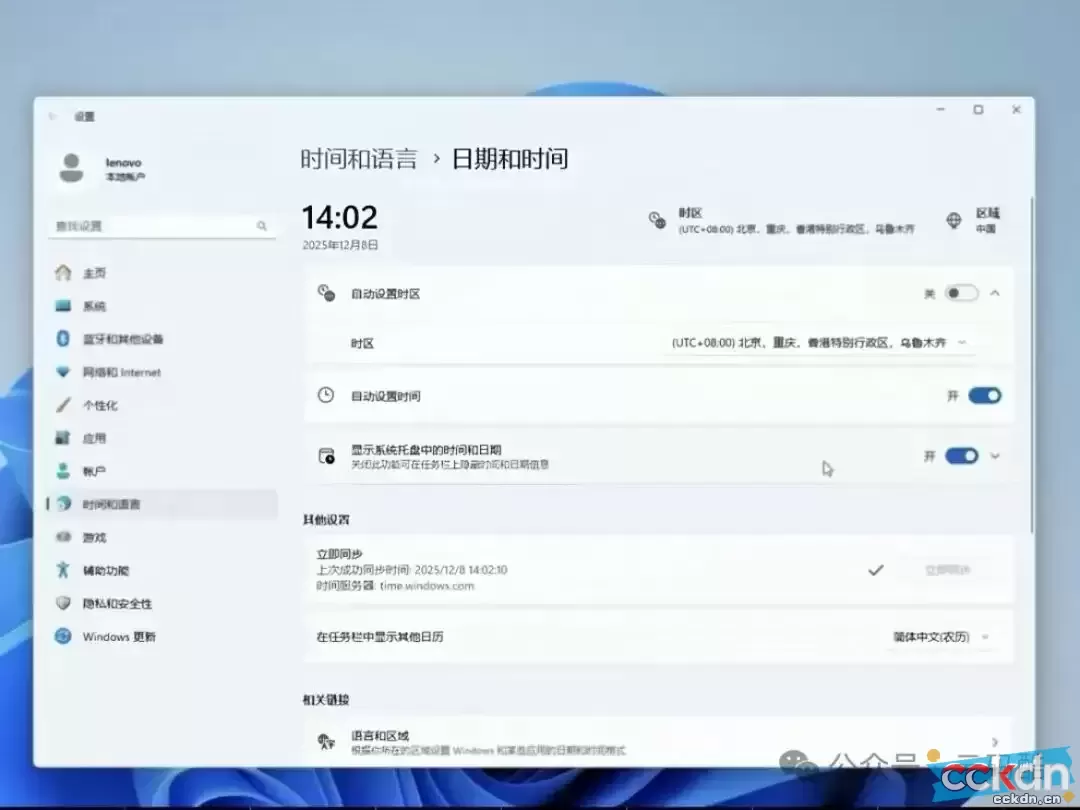
Task: Click the clock icon beside 自动设置时间
Action: pos(326,395)
